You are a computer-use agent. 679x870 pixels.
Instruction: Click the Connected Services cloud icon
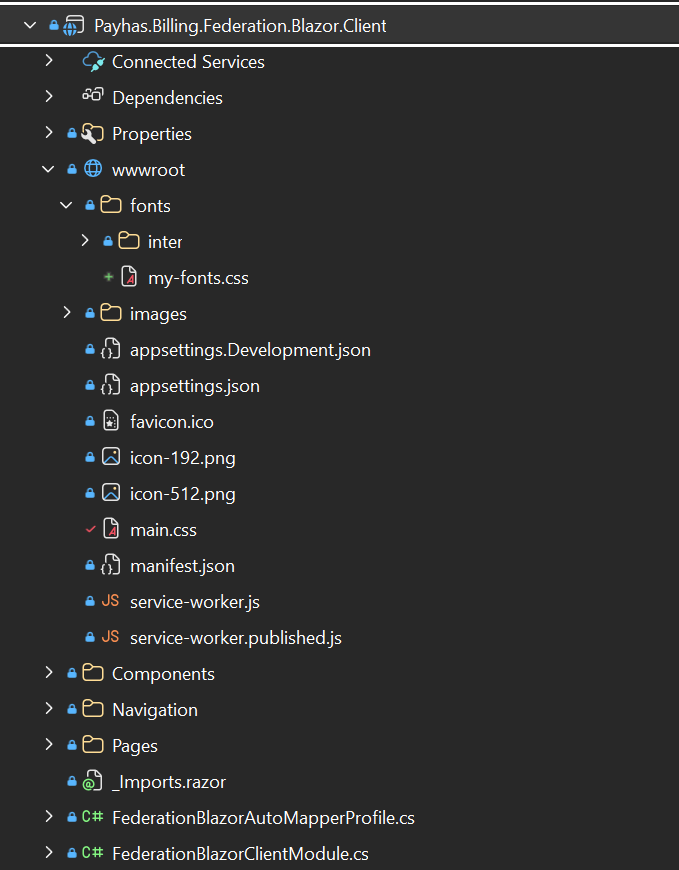(93, 62)
